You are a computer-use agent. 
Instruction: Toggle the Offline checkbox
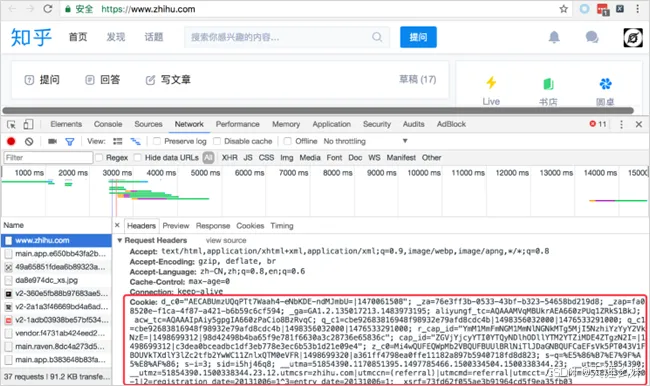(288, 141)
